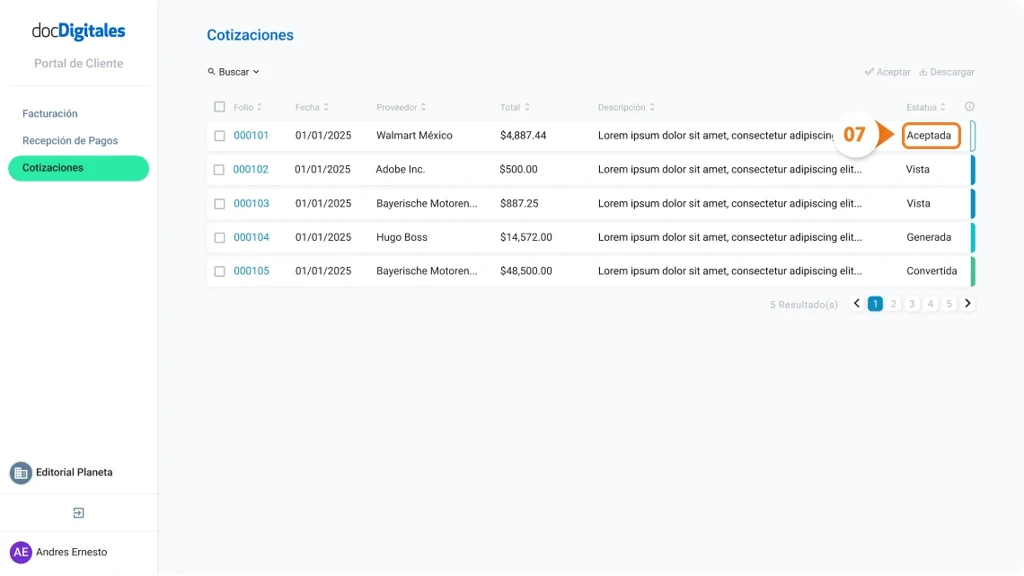
Task: Click the magnifier icon next to Buscar
Action: pos(212,71)
